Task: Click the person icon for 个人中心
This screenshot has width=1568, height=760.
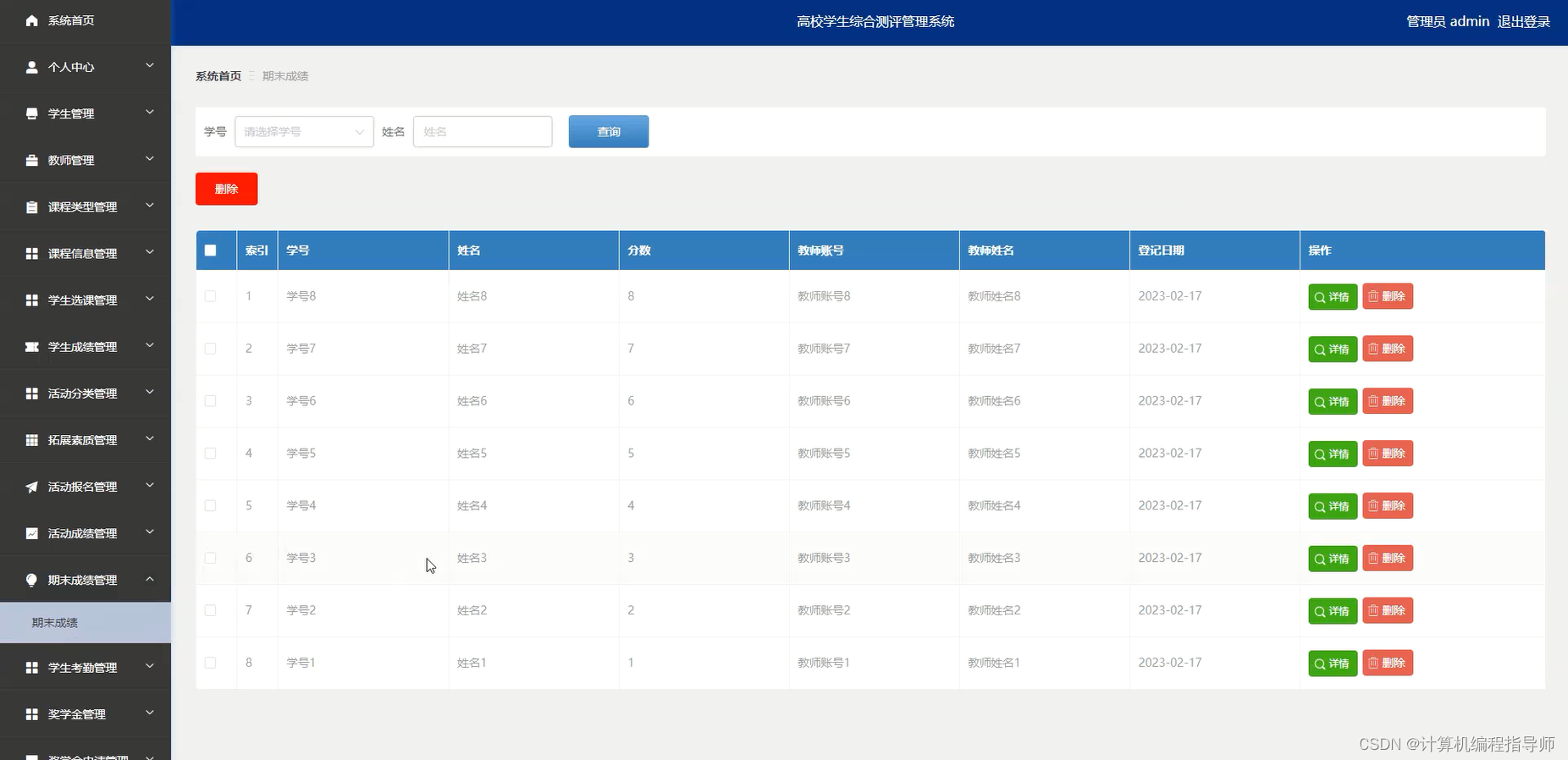Action: pyautogui.click(x=31, y=67)
